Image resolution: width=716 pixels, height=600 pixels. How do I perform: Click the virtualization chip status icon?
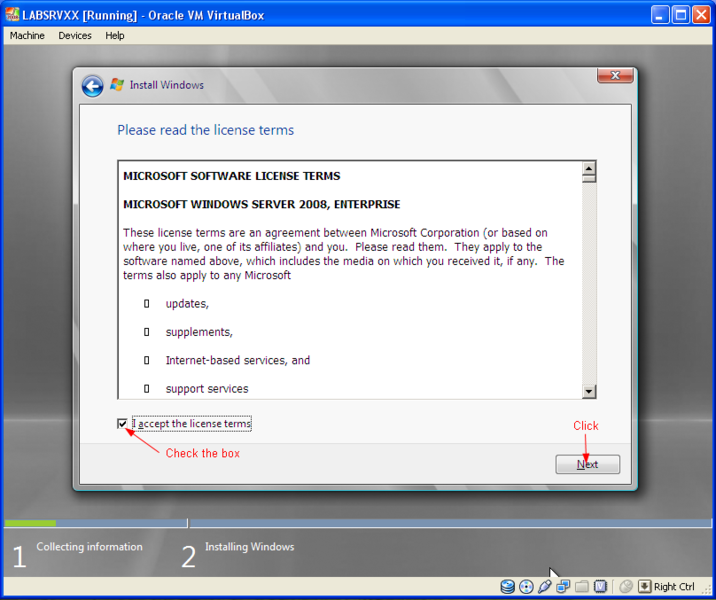pyautogui.click(x=600, y=586)
